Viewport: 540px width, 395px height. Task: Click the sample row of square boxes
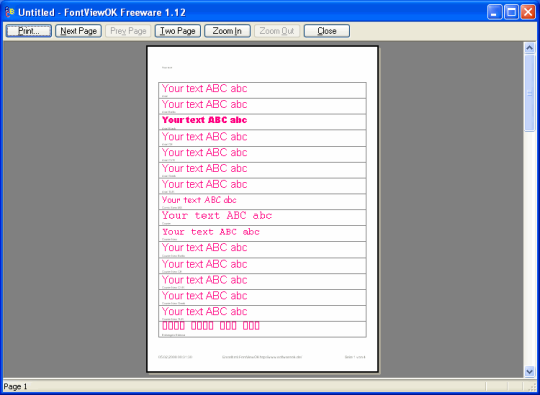262,329
